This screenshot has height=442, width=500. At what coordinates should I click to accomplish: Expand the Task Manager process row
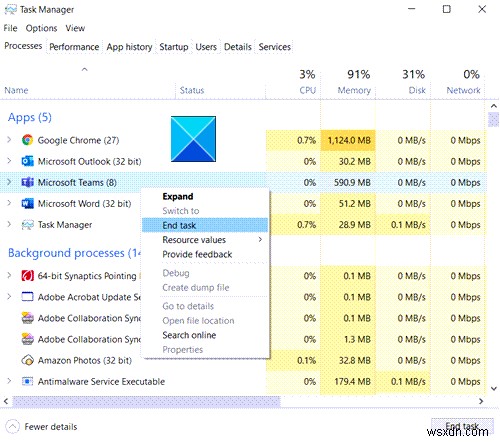pos(9,225)
